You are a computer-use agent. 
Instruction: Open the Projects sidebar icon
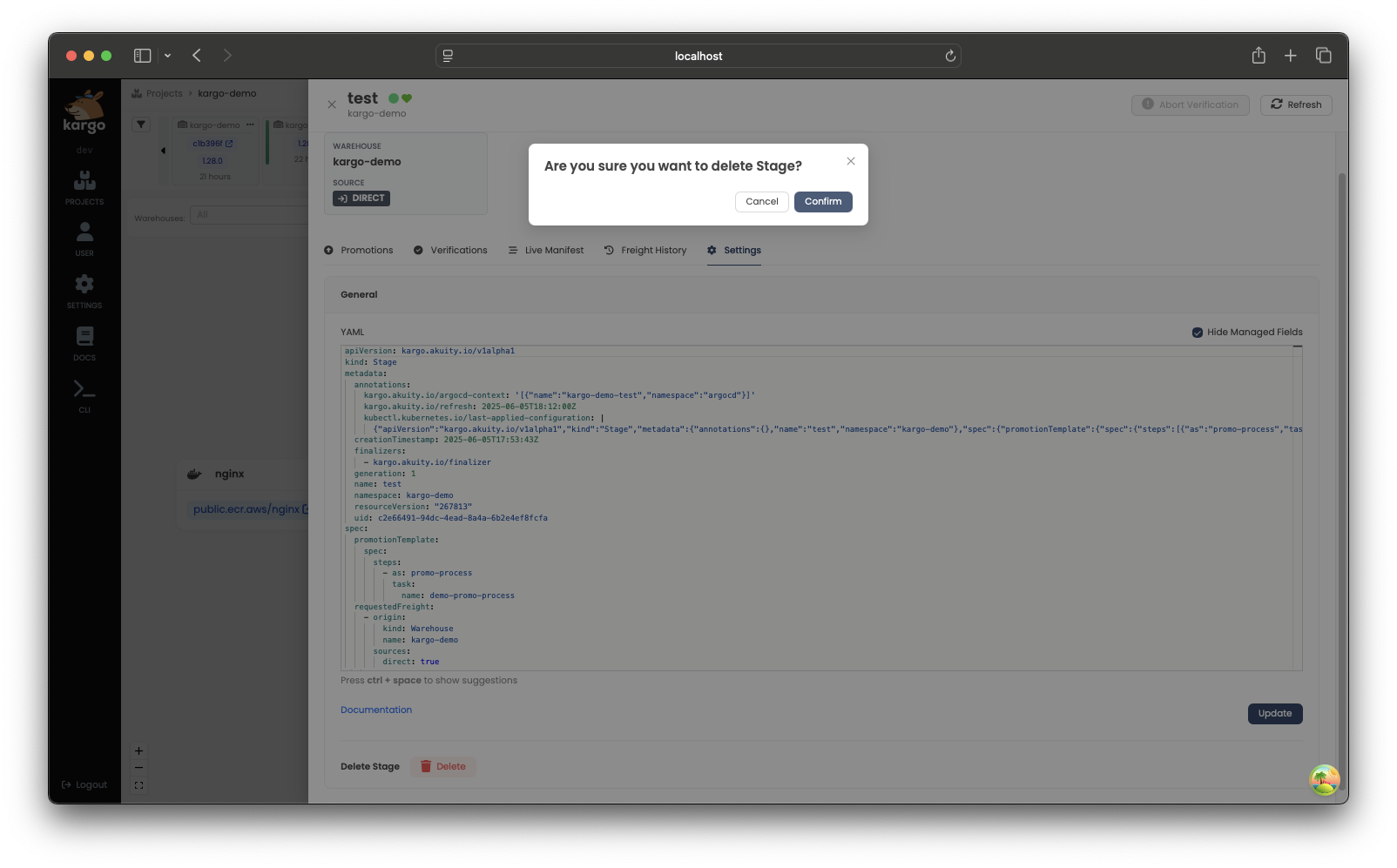[x=84, y=186]
